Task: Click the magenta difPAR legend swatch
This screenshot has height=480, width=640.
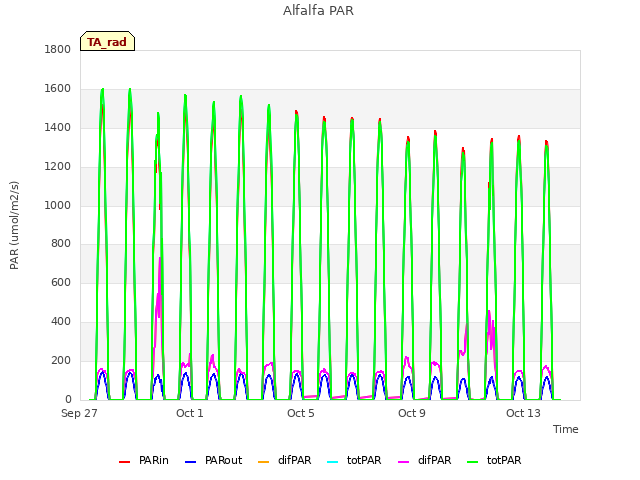Action: [x=404, y=462]
